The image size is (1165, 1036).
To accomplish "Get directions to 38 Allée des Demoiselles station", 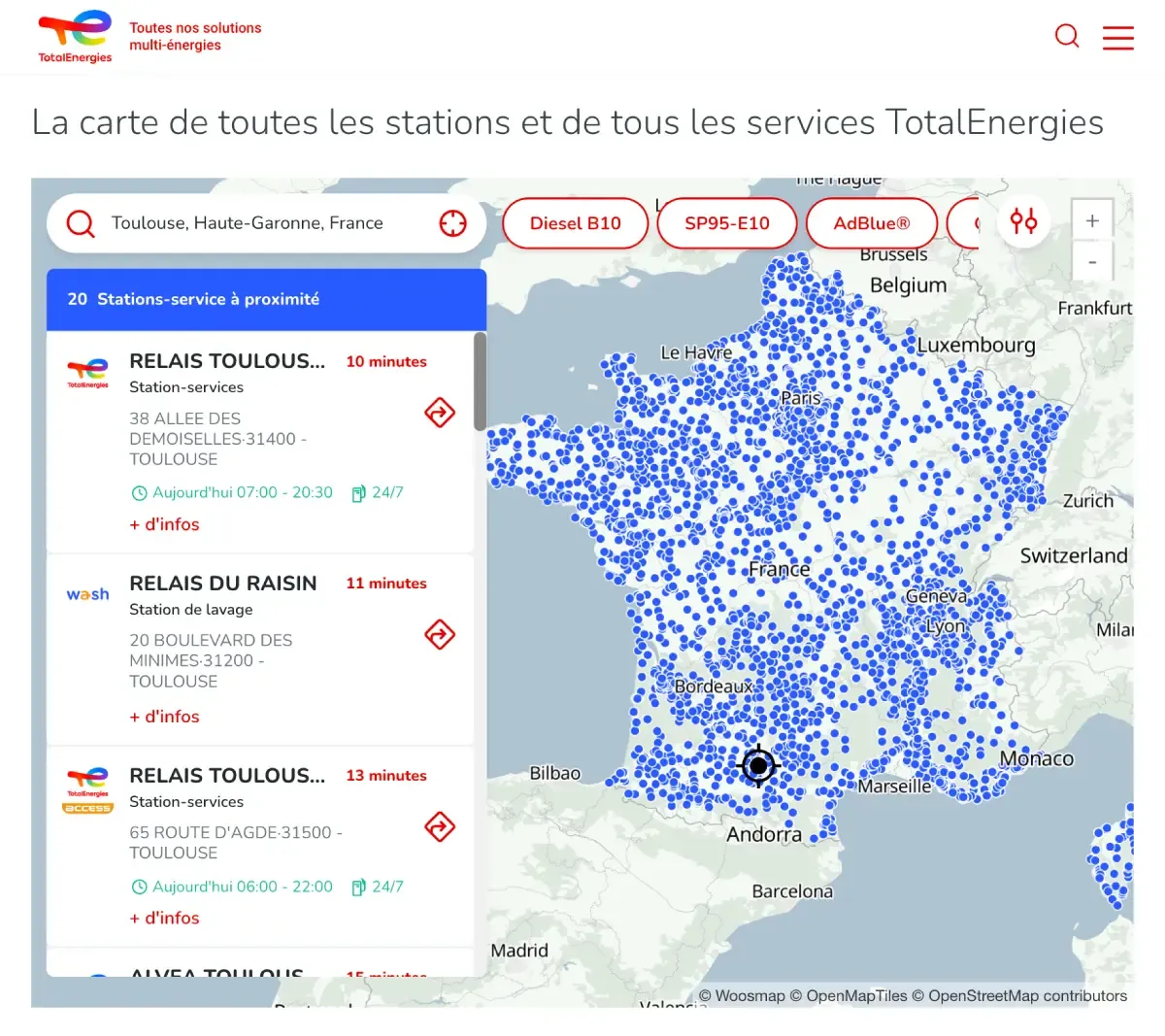I will (440, 413).
